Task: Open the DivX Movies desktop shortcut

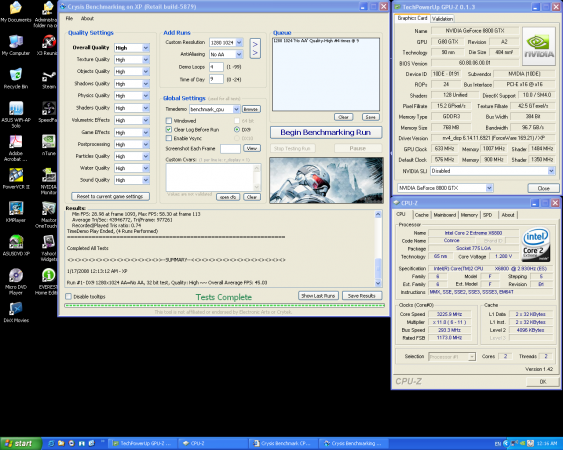Action: pyautogui.click(x=16, y=312)
